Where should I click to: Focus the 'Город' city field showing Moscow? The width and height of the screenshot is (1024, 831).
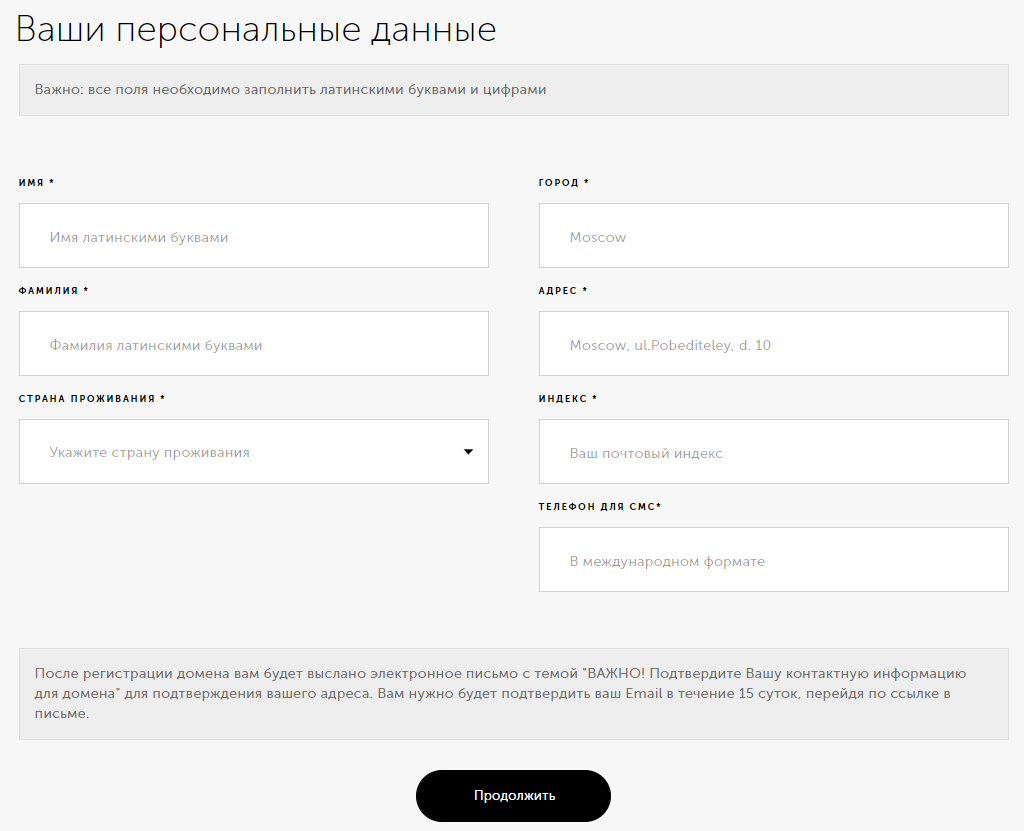click(x=773, y=235)
